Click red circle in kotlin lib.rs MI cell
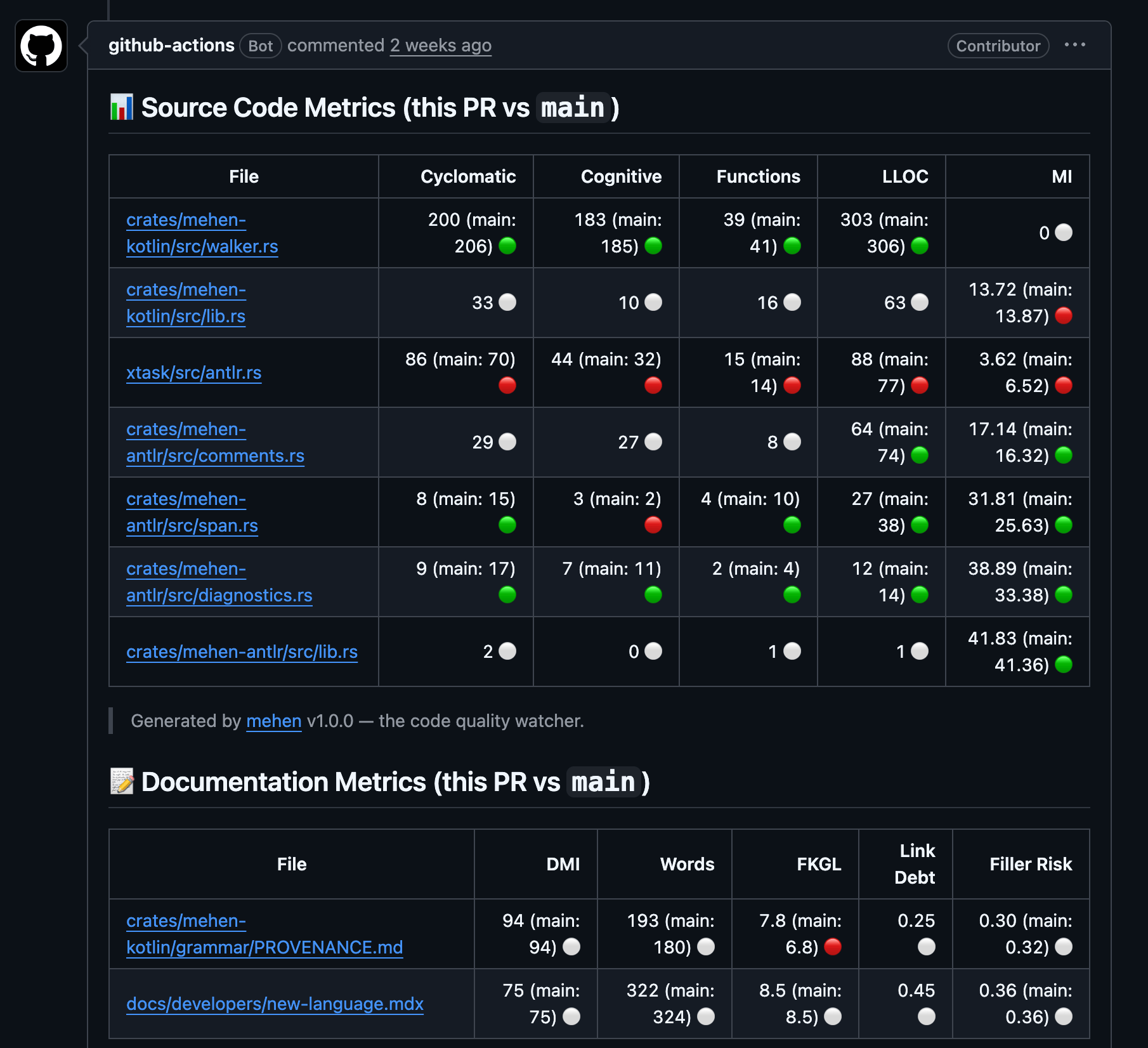The height and width of the screenshot is (1048, 1148). 1064,315
